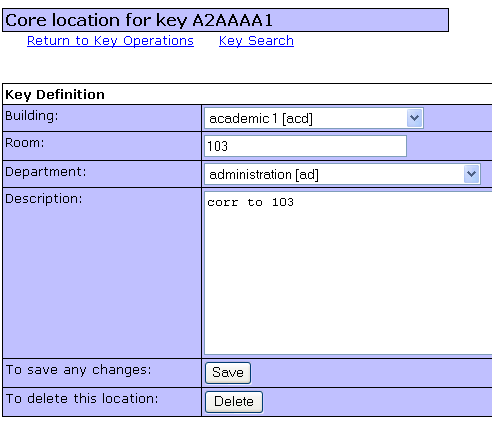Viewport: 492px width, 423px height.
Task: Follow the Key Search link
Action: [x=256, y=41]
